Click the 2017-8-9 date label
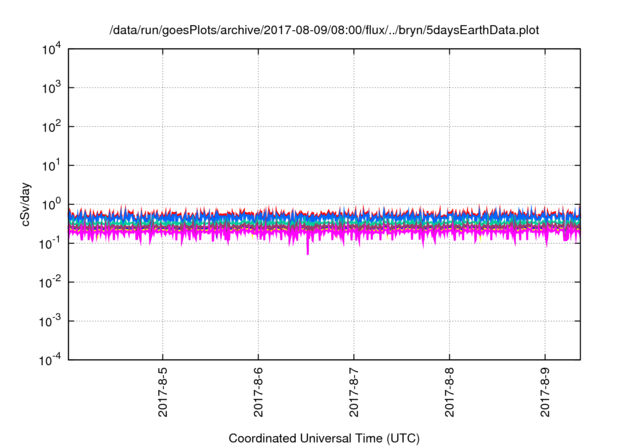 coord(545,392)
